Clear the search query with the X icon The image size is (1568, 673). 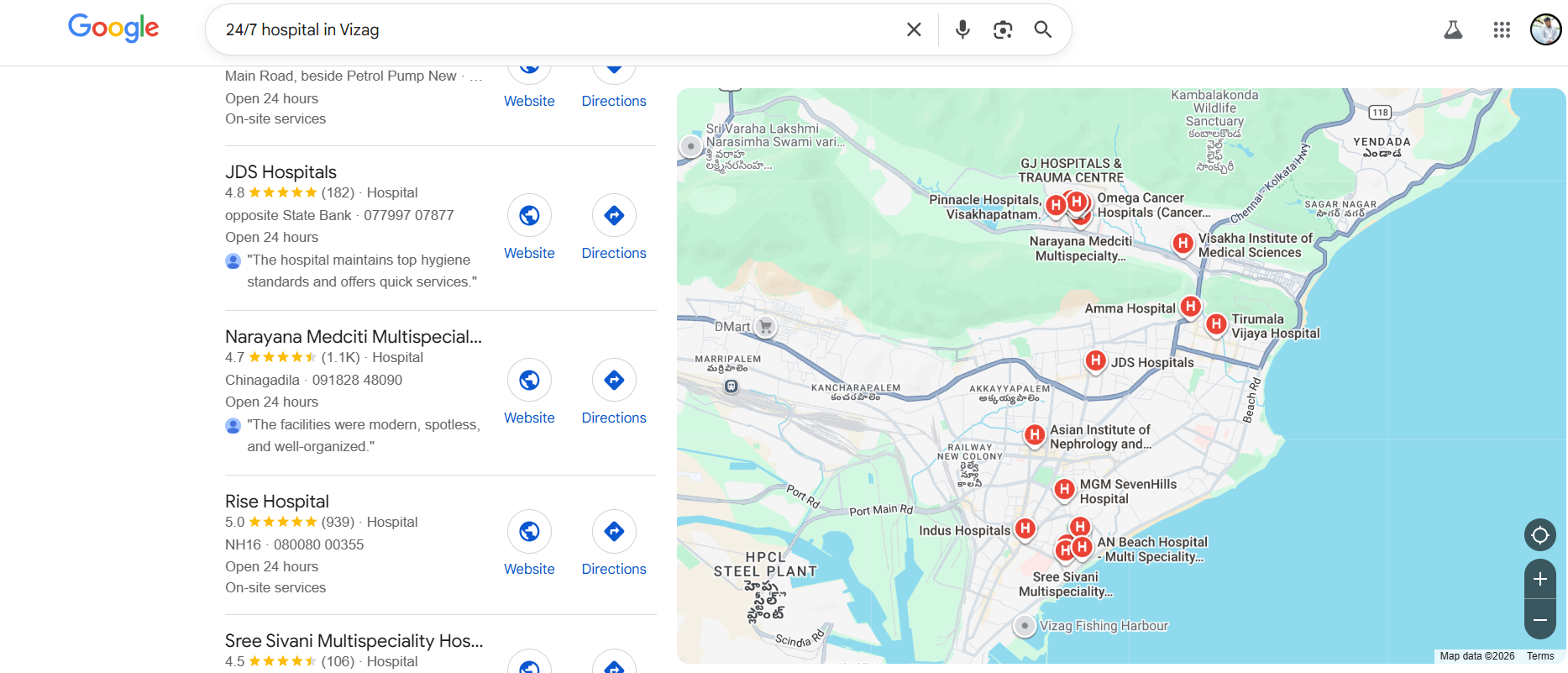tap(914, 29)
